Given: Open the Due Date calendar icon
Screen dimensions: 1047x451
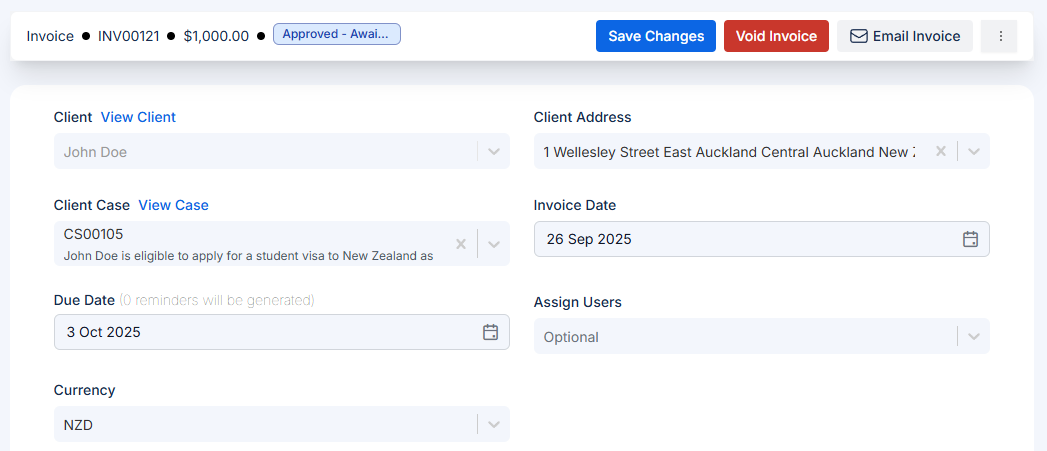Looking at the screenshot, I should point(491,332).
